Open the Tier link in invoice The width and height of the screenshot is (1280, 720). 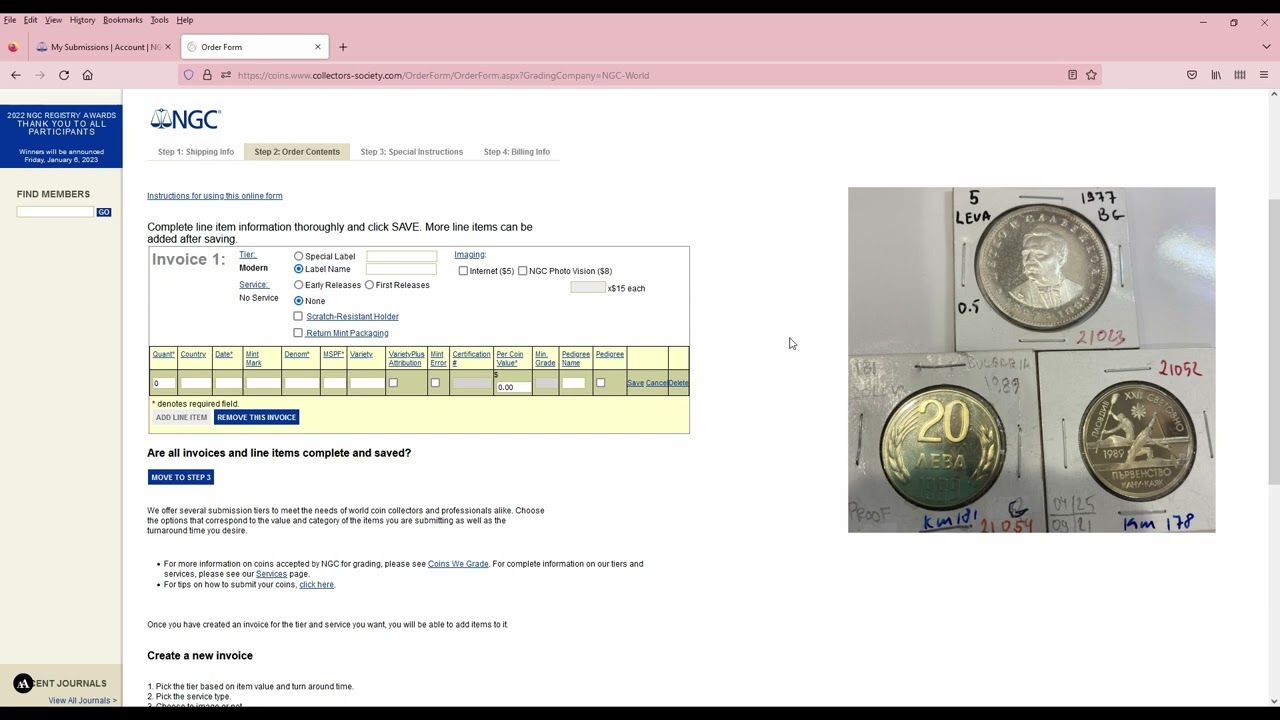(248, 255)
